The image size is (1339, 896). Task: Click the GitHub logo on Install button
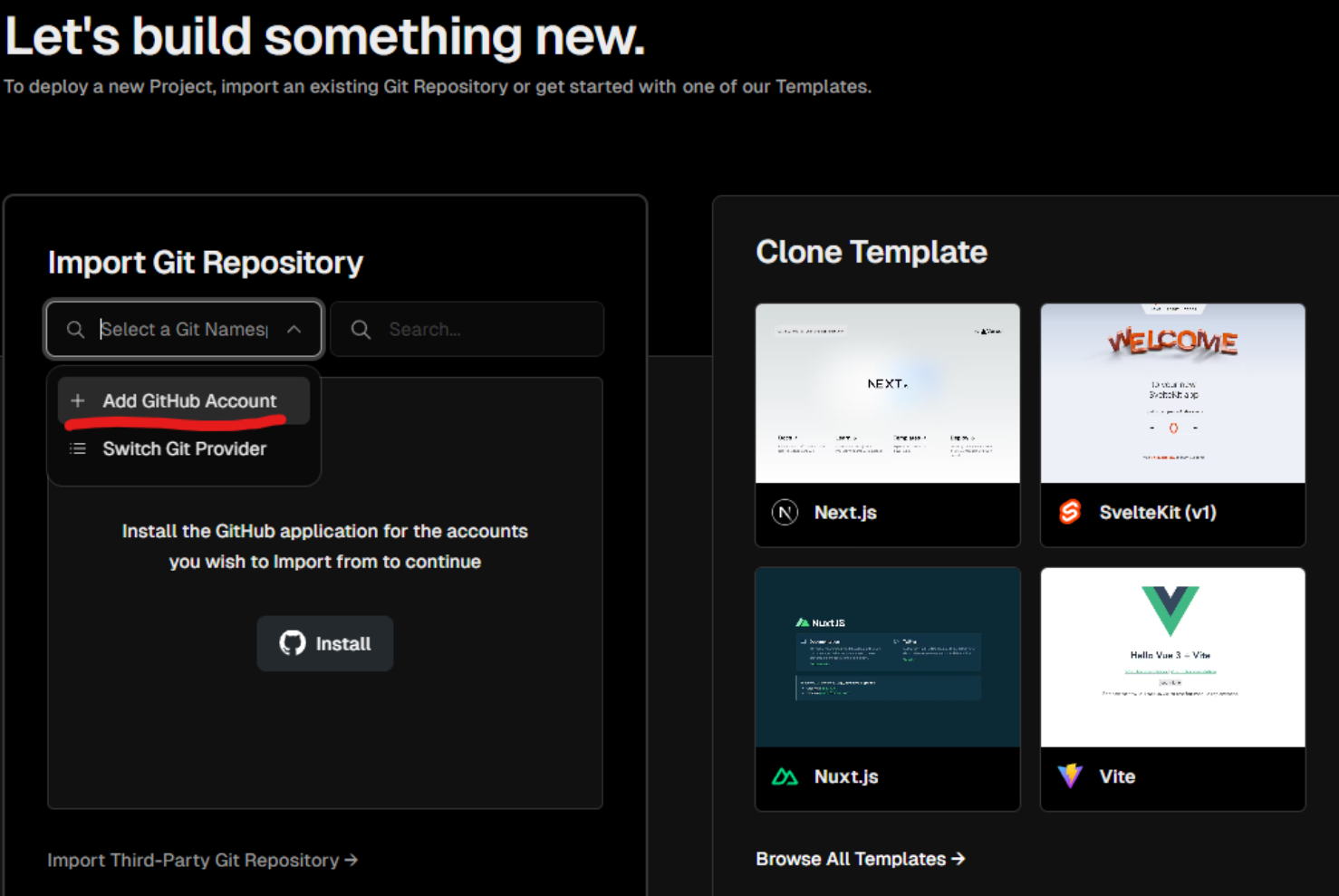pos(293,643)
